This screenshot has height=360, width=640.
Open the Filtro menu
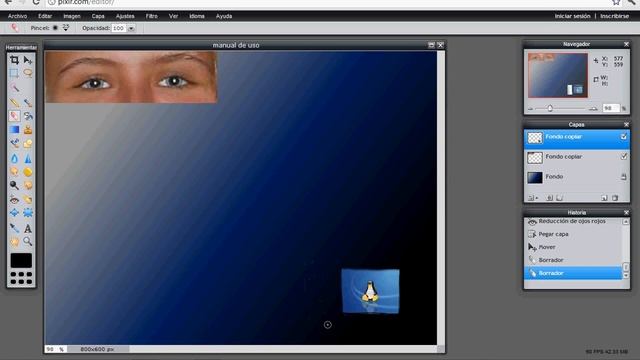[x=151, y=16]
